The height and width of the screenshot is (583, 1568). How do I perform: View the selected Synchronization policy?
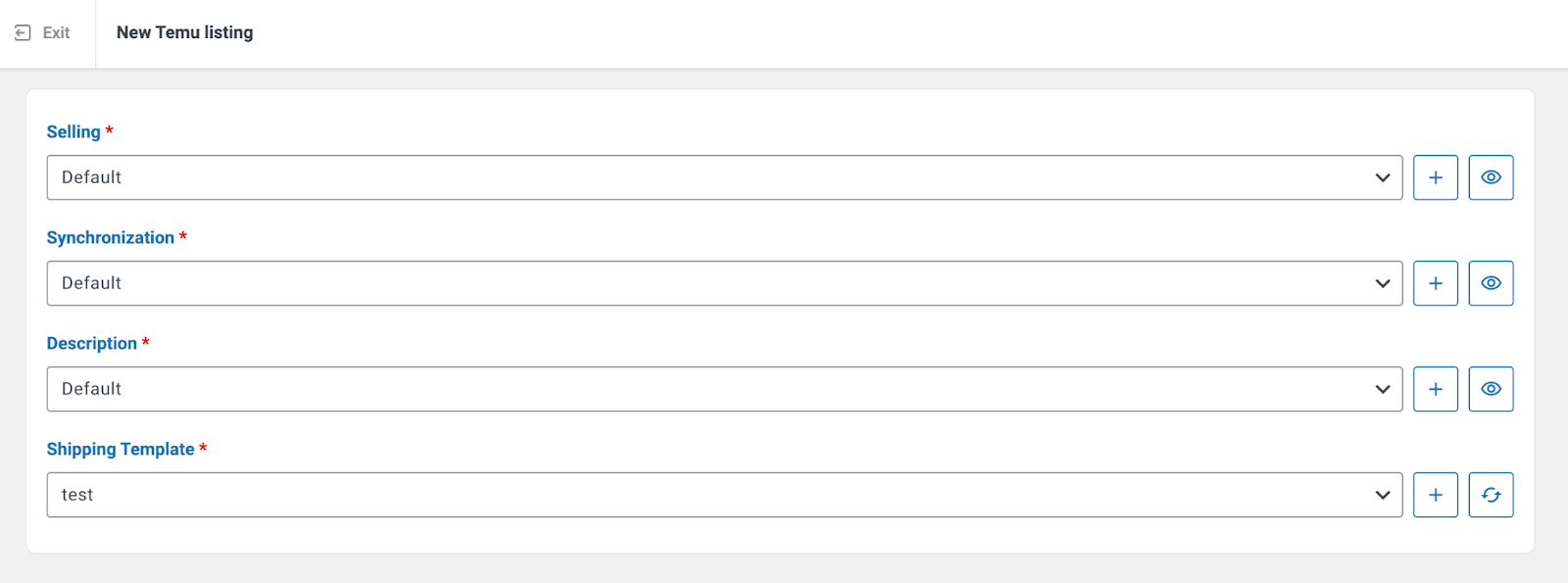tap(1491, 283)
